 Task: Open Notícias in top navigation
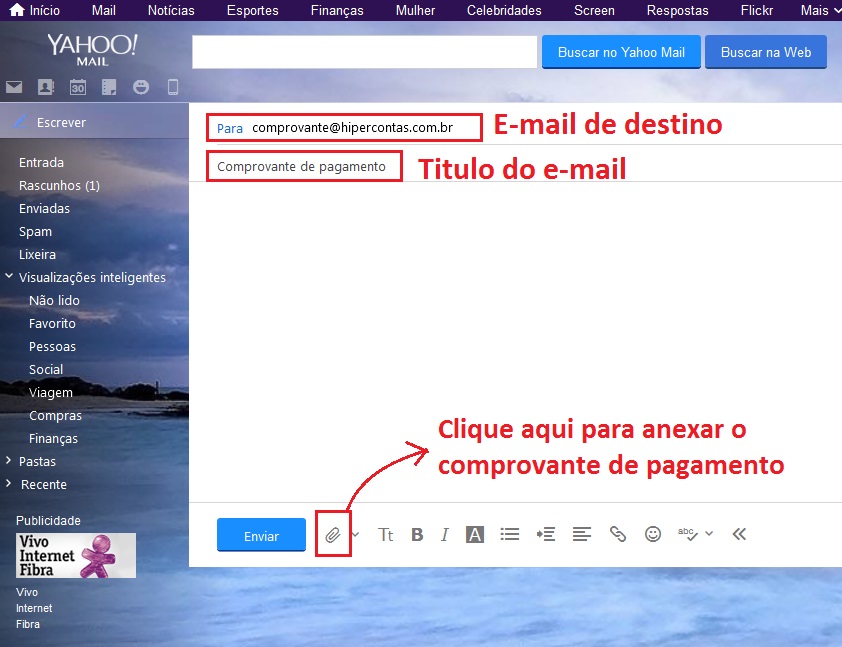(x=171, y=10)
